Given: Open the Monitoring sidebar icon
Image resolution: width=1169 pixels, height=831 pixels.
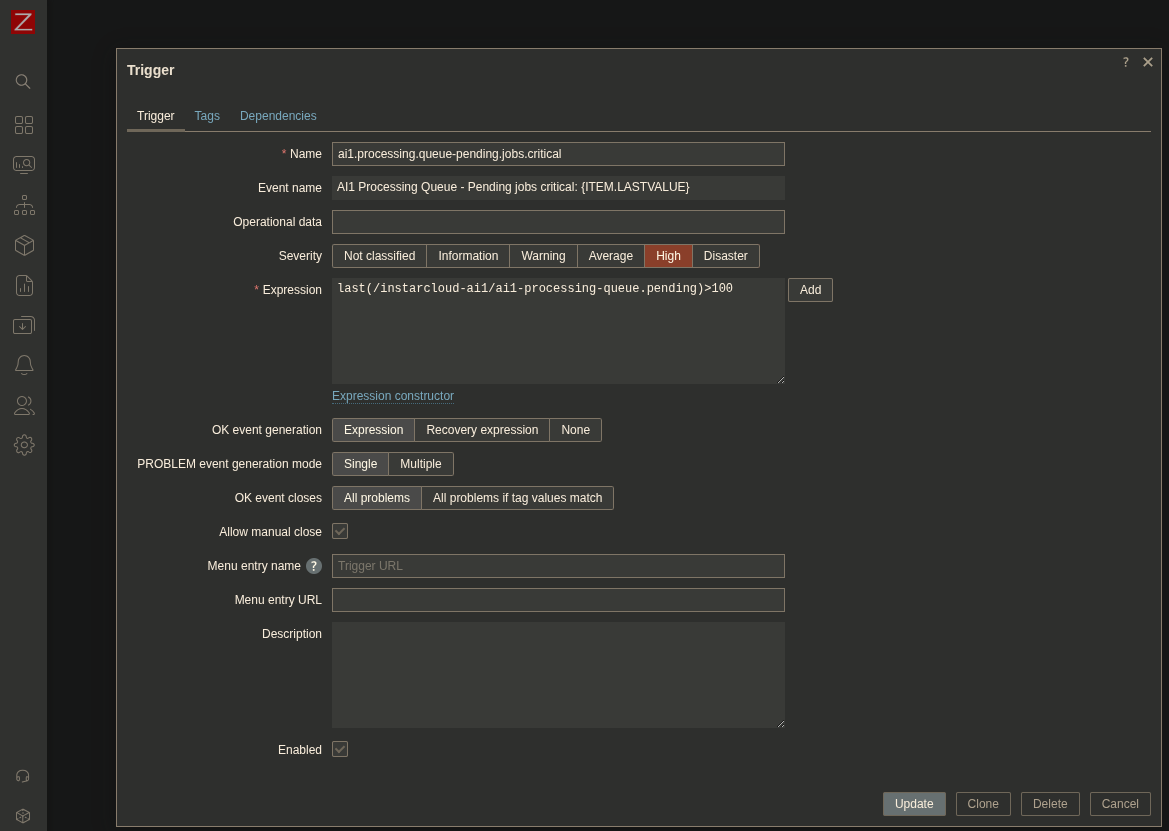Looking at the screenshot, I should point(24,165).
